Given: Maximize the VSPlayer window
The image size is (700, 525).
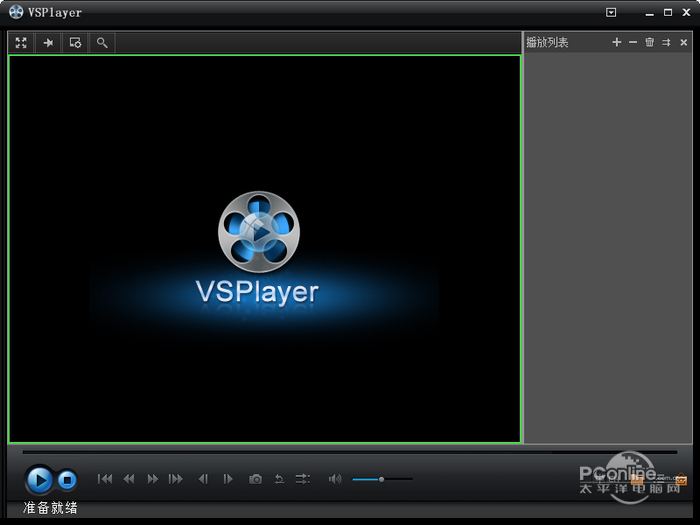Looking at the screenshot, I should (668, 12).
